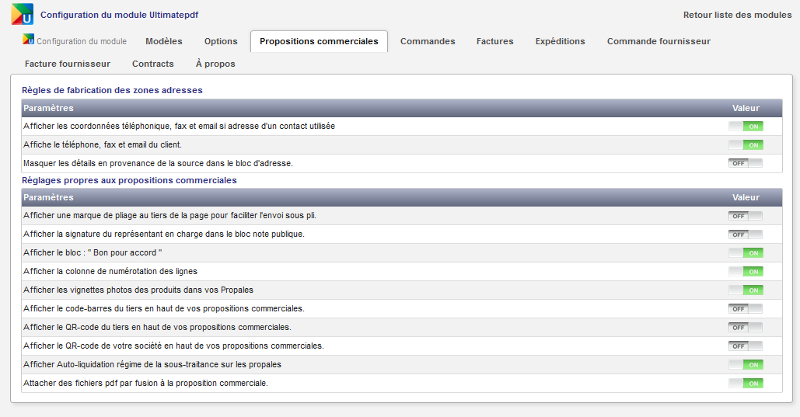Image resolution: width=800 pixels, height=417 pixels.
Task: Disable showing contact phone, fax and email
Action: click(745, 126)
